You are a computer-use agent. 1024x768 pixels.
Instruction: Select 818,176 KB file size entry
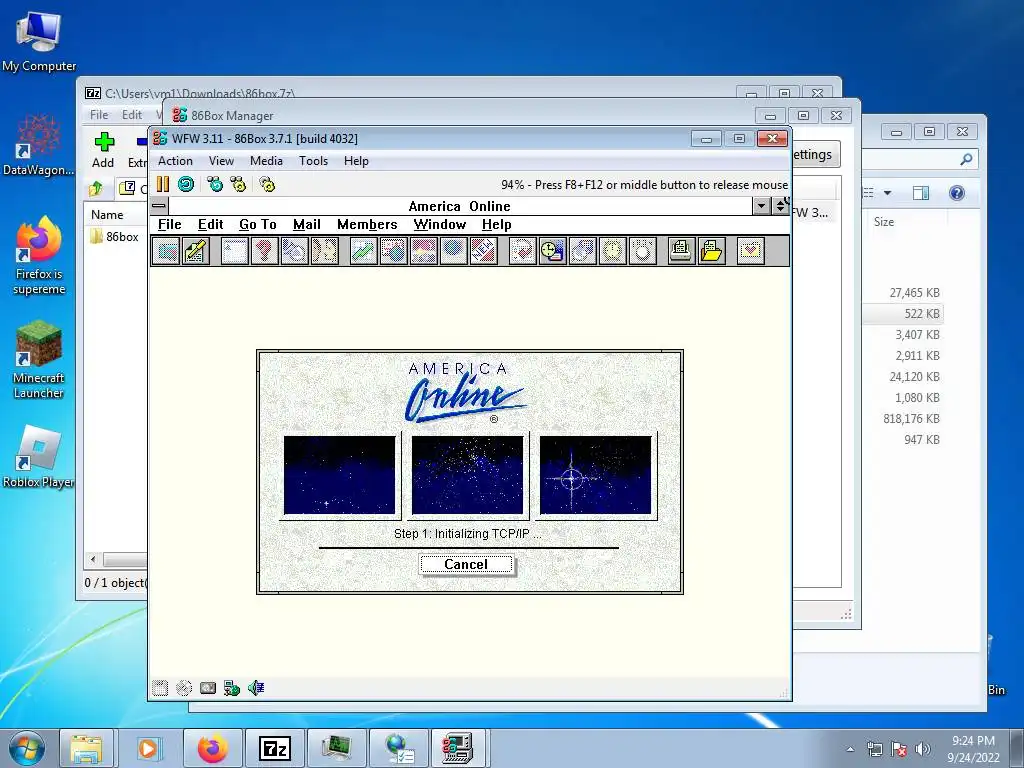pos(911,419)
